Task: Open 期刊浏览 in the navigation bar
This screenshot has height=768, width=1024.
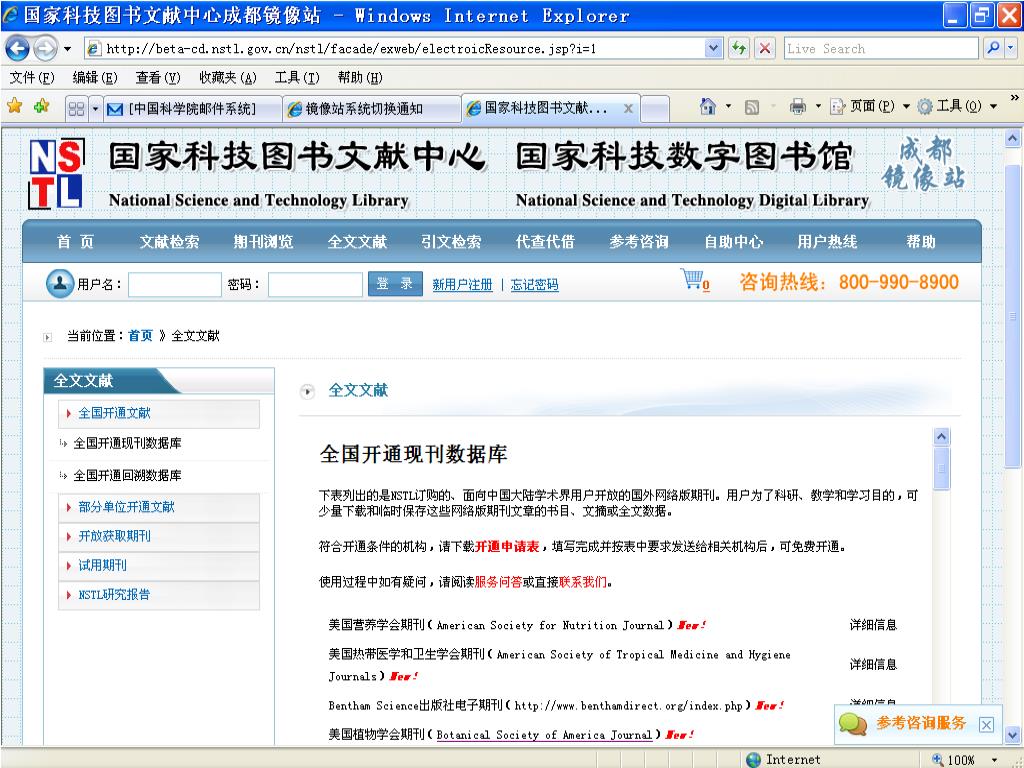Action: (x=263, y=242)
